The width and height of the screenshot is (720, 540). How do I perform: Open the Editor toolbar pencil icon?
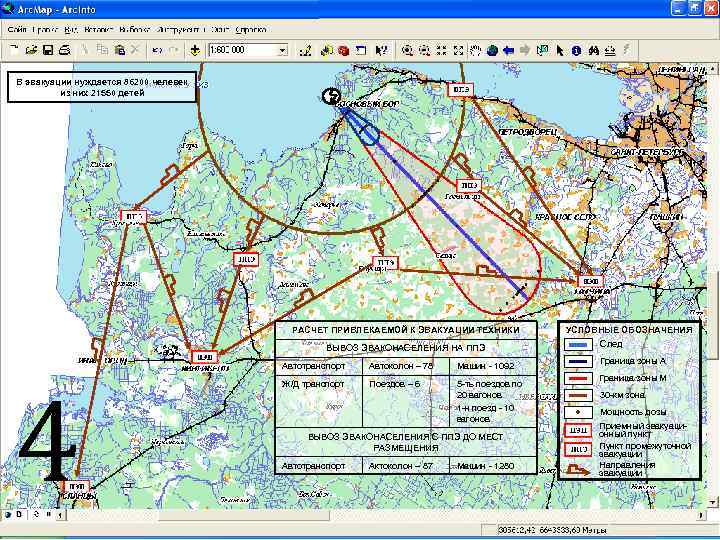click(x=305, y=51)
